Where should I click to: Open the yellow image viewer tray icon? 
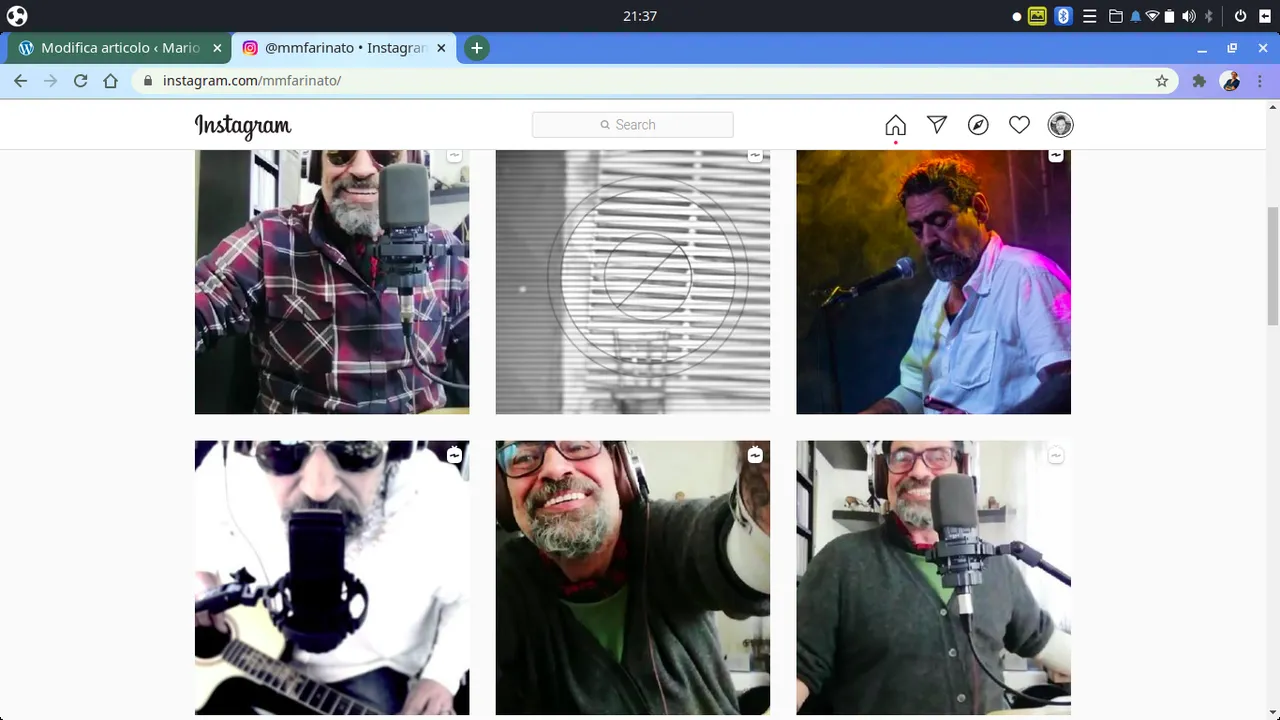coord(1037,16)
